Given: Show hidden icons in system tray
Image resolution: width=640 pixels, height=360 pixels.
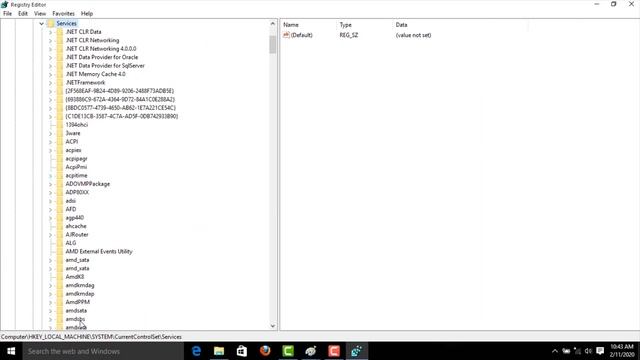Looking at the screenshot, I should coord(555,351).
